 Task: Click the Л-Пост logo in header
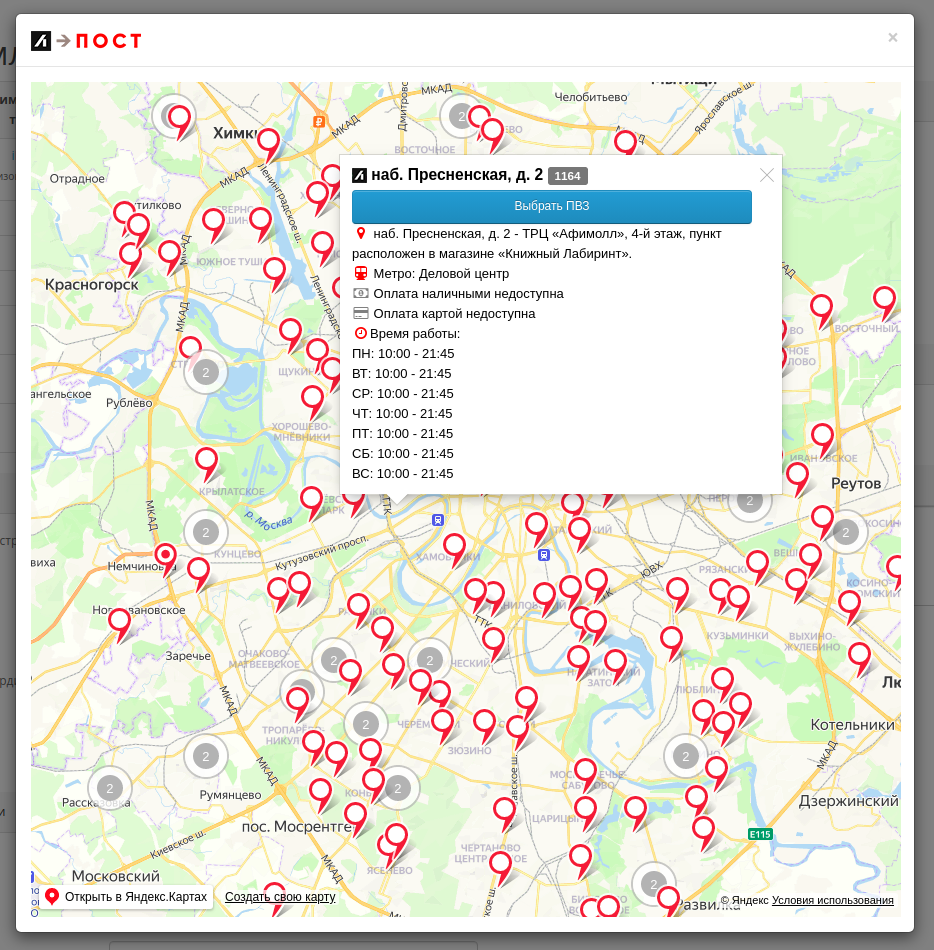tap(86, 41)
